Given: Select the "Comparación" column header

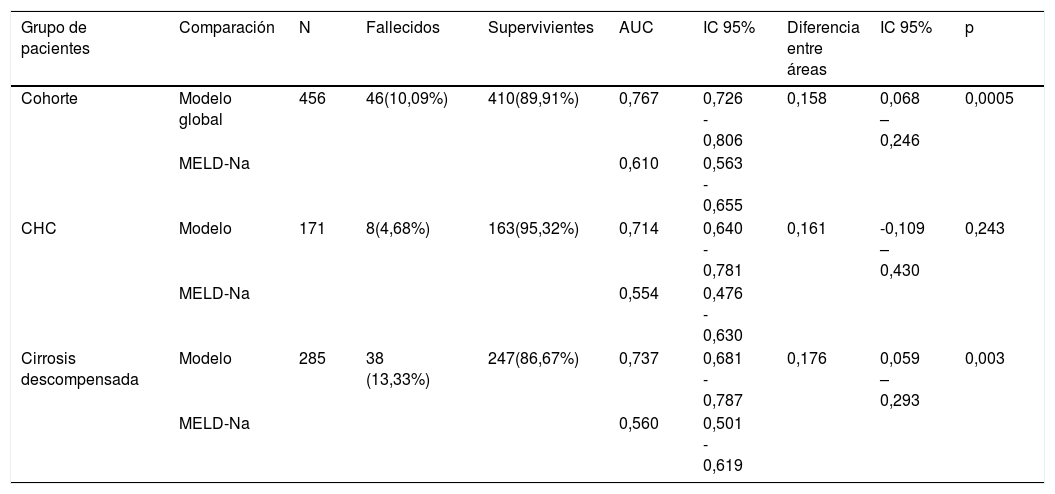Looking at the screenshot, I should pos(226,29).
